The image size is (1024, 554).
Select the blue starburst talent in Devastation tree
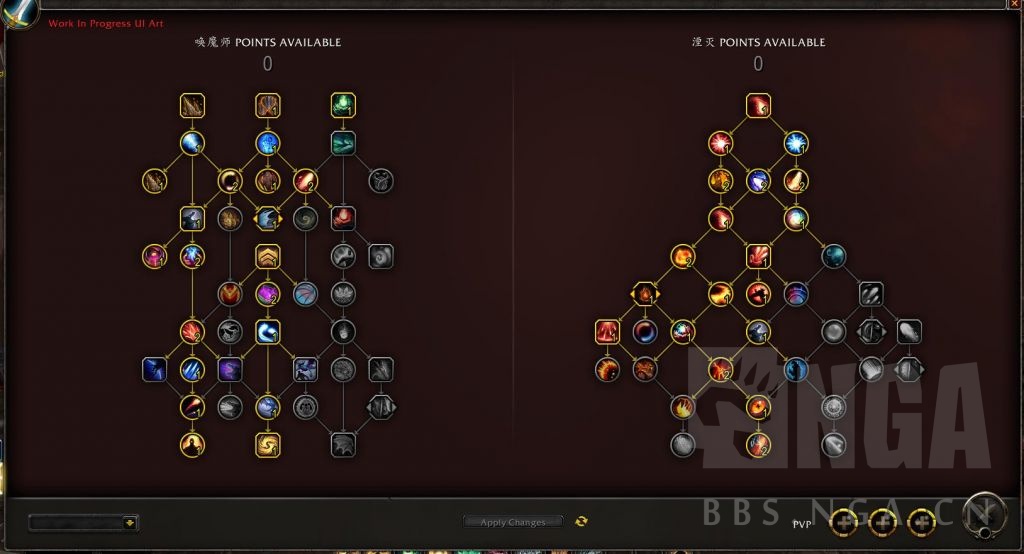(x=796, y=143)
